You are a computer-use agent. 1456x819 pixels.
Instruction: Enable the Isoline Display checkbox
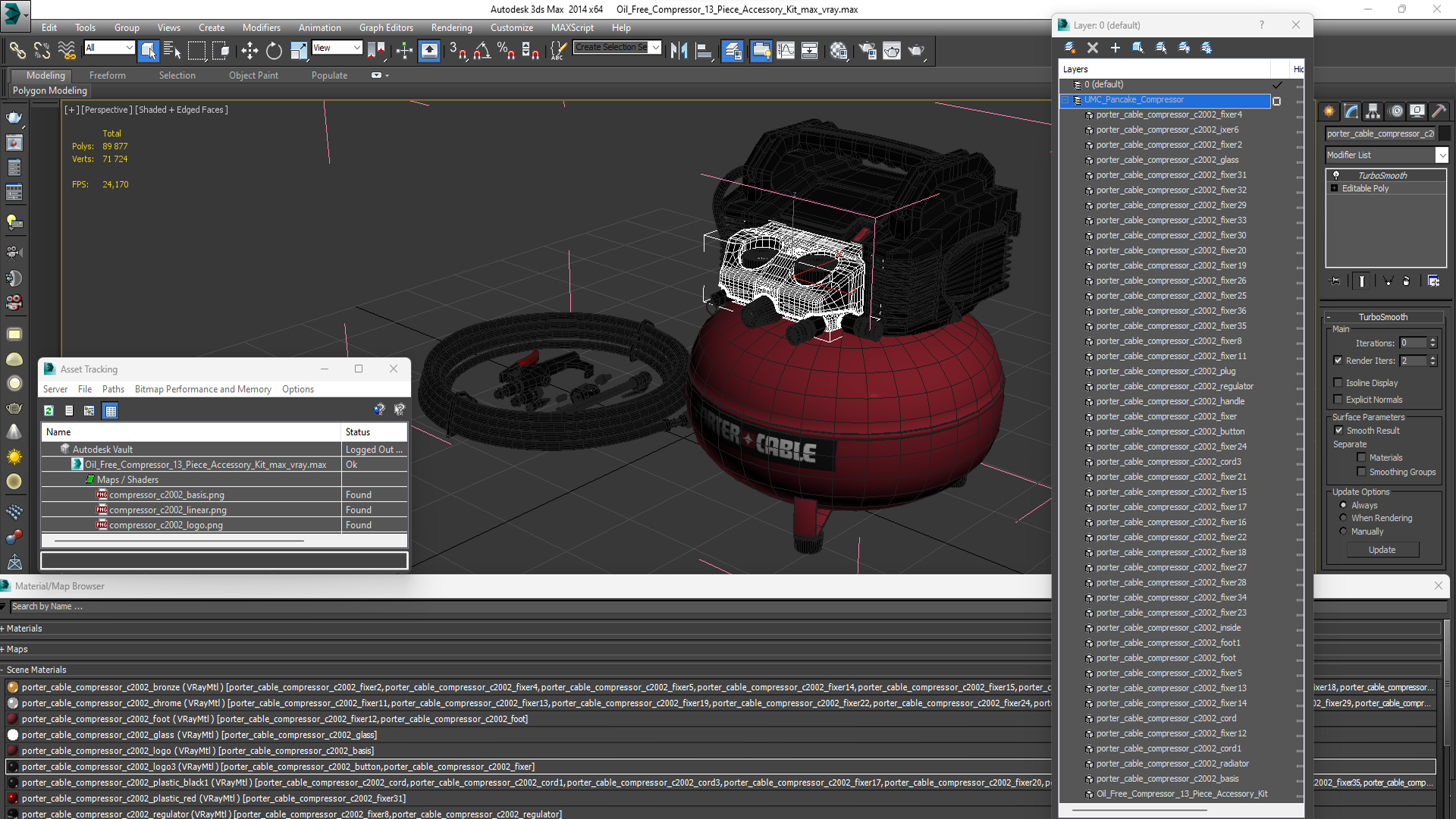coord(1338,383)
